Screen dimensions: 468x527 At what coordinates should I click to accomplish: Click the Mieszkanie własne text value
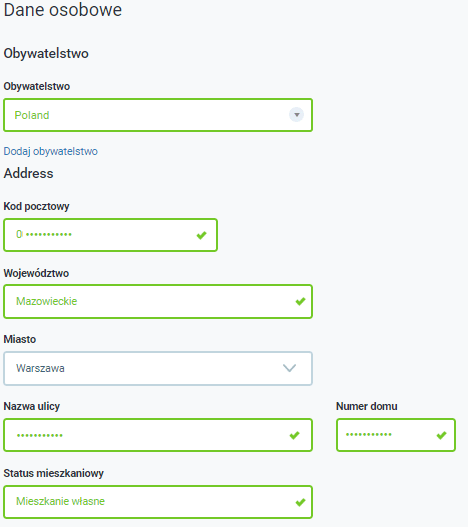click(61, 501)
